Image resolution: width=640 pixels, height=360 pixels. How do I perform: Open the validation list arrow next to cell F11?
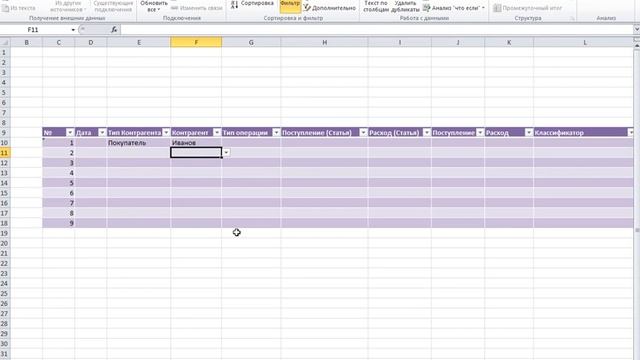(x=226, y=153)
